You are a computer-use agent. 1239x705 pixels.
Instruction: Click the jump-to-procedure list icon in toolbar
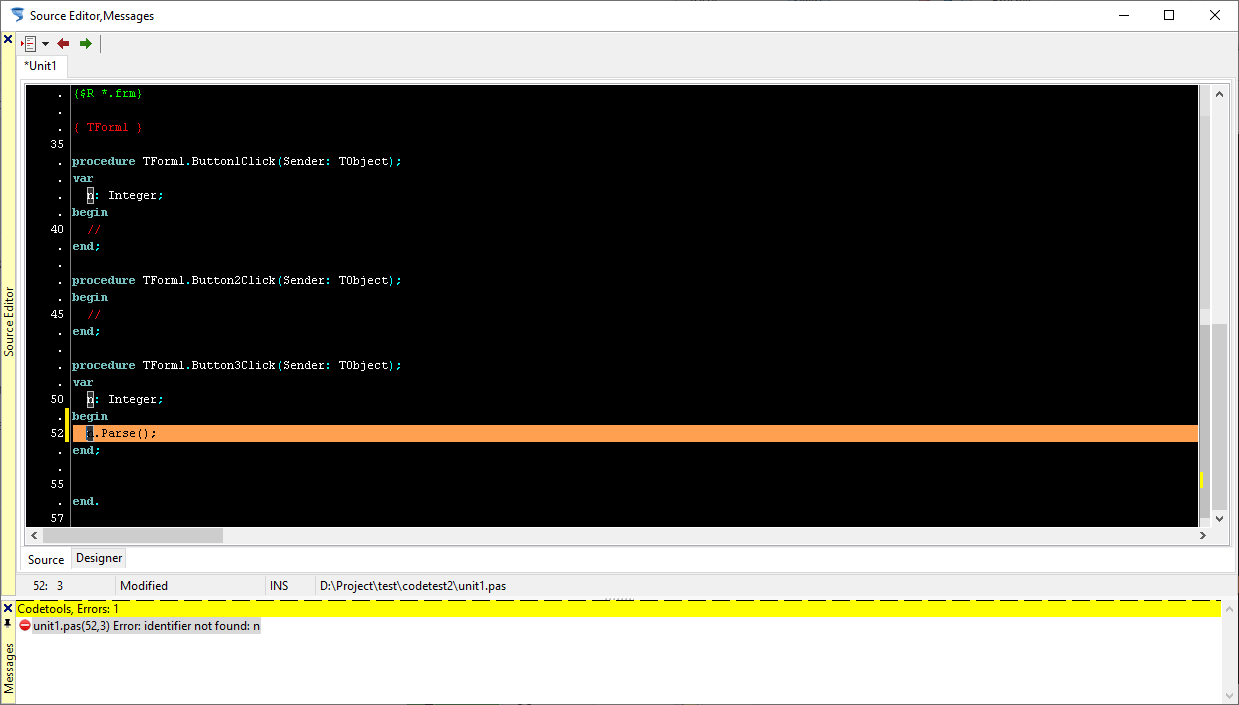[x=29, y=44]
